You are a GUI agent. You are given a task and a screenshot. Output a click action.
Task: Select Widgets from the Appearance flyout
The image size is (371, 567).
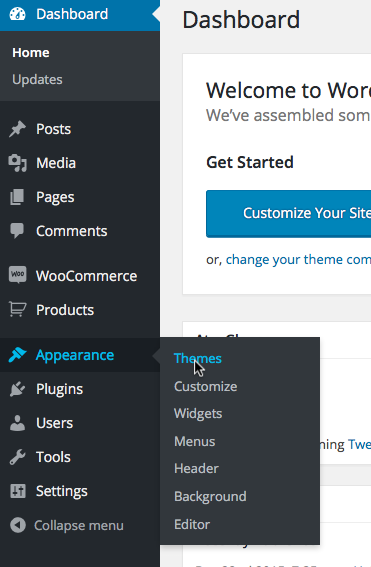[198, 414]
